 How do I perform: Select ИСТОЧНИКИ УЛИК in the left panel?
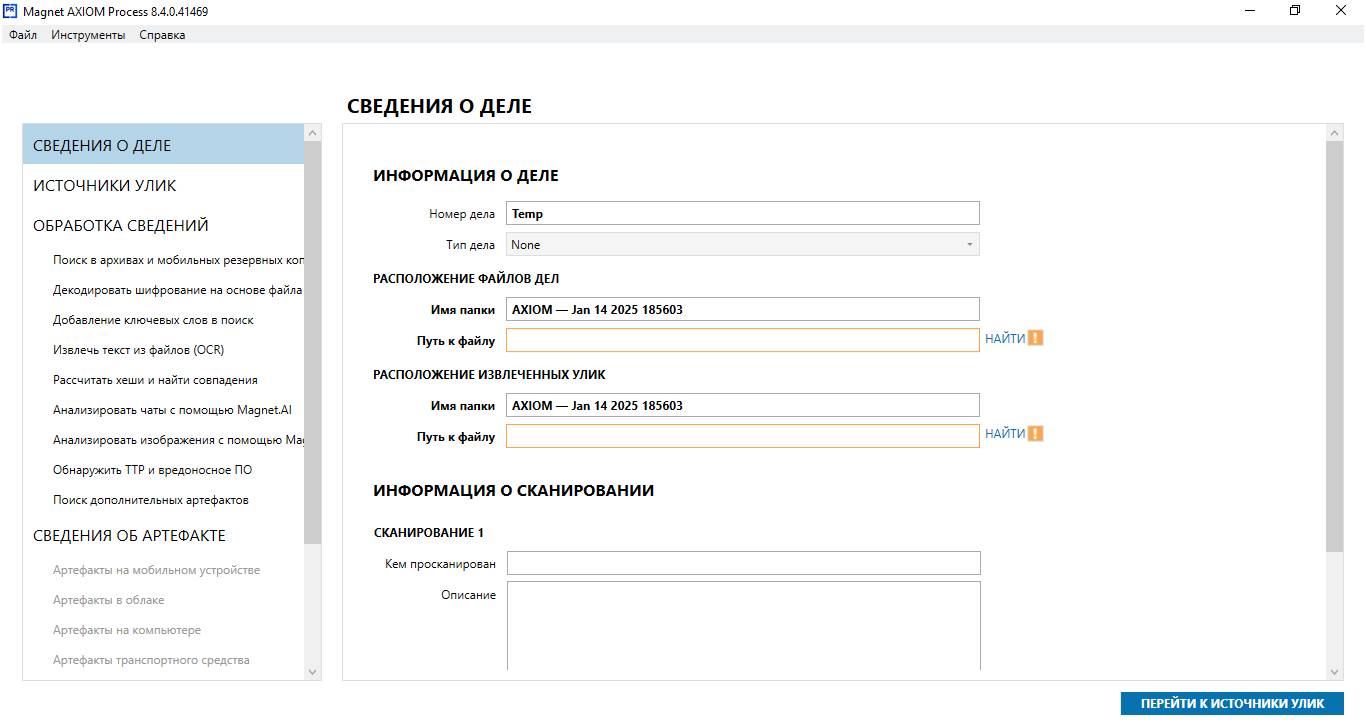click(105, 186)
